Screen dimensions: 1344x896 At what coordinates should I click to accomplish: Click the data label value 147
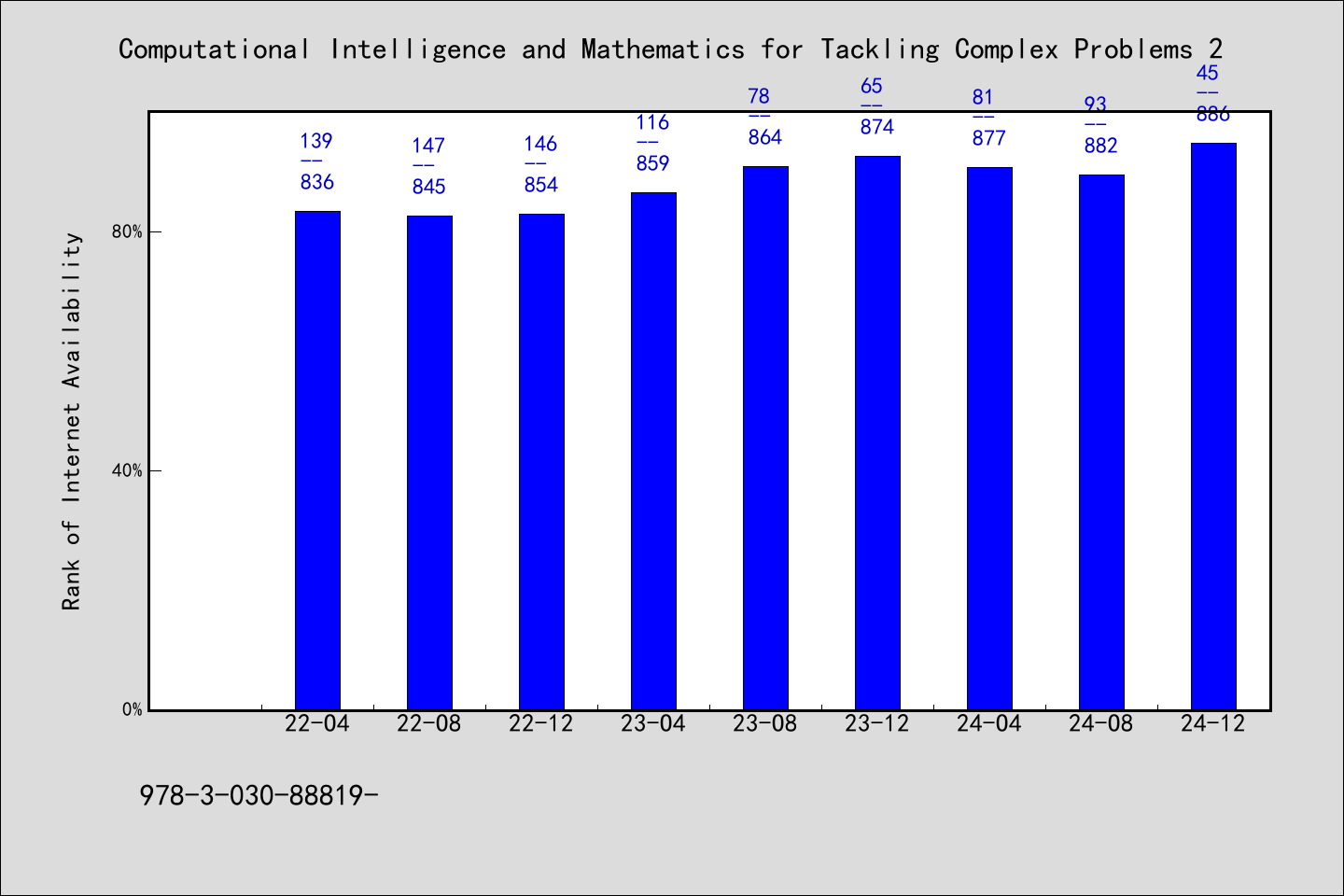[x=428, y=146]
